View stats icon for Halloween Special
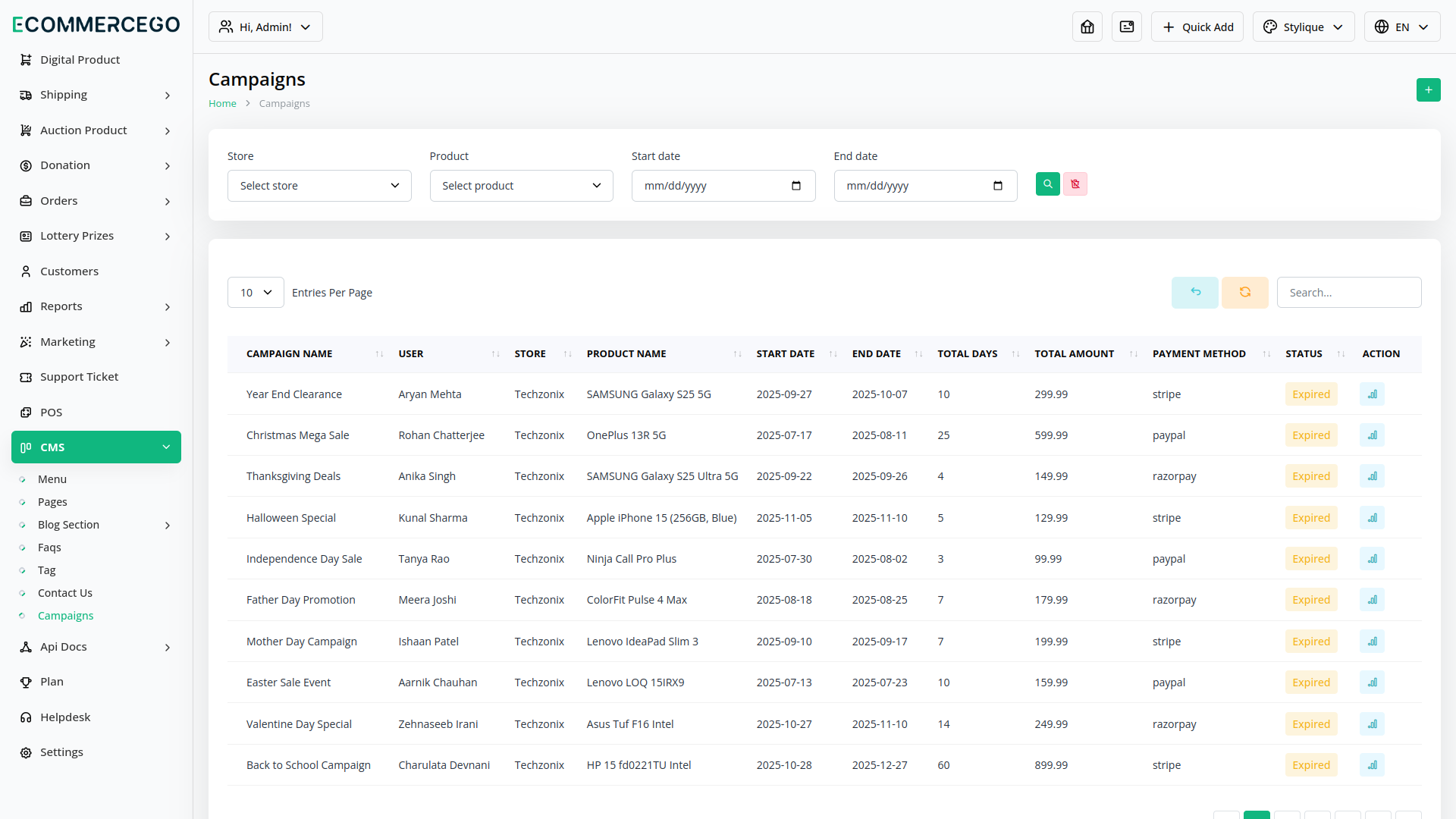Image resolution: width=1456 pixels, height=819 pixels. click(1372, 518)
